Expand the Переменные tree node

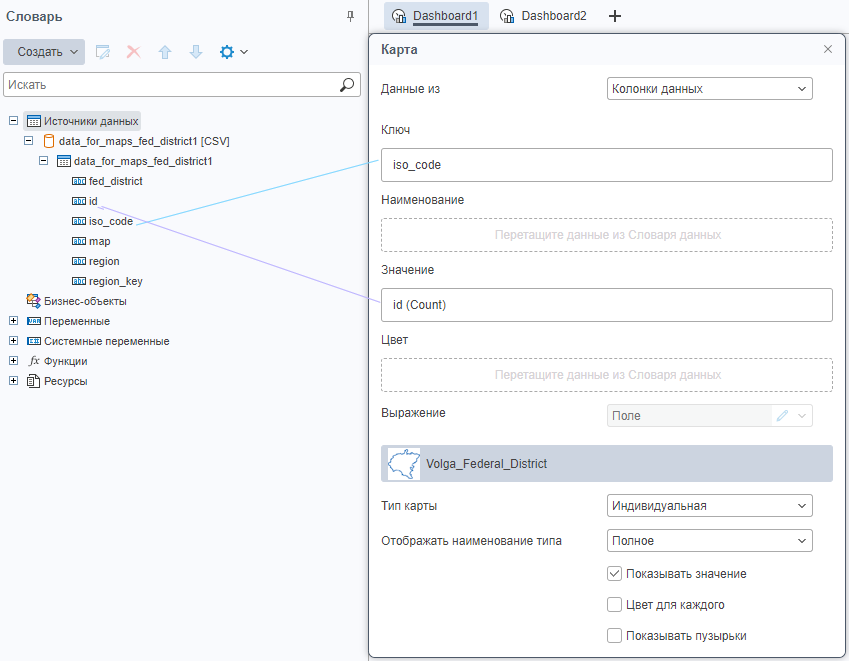pos(13,321)
